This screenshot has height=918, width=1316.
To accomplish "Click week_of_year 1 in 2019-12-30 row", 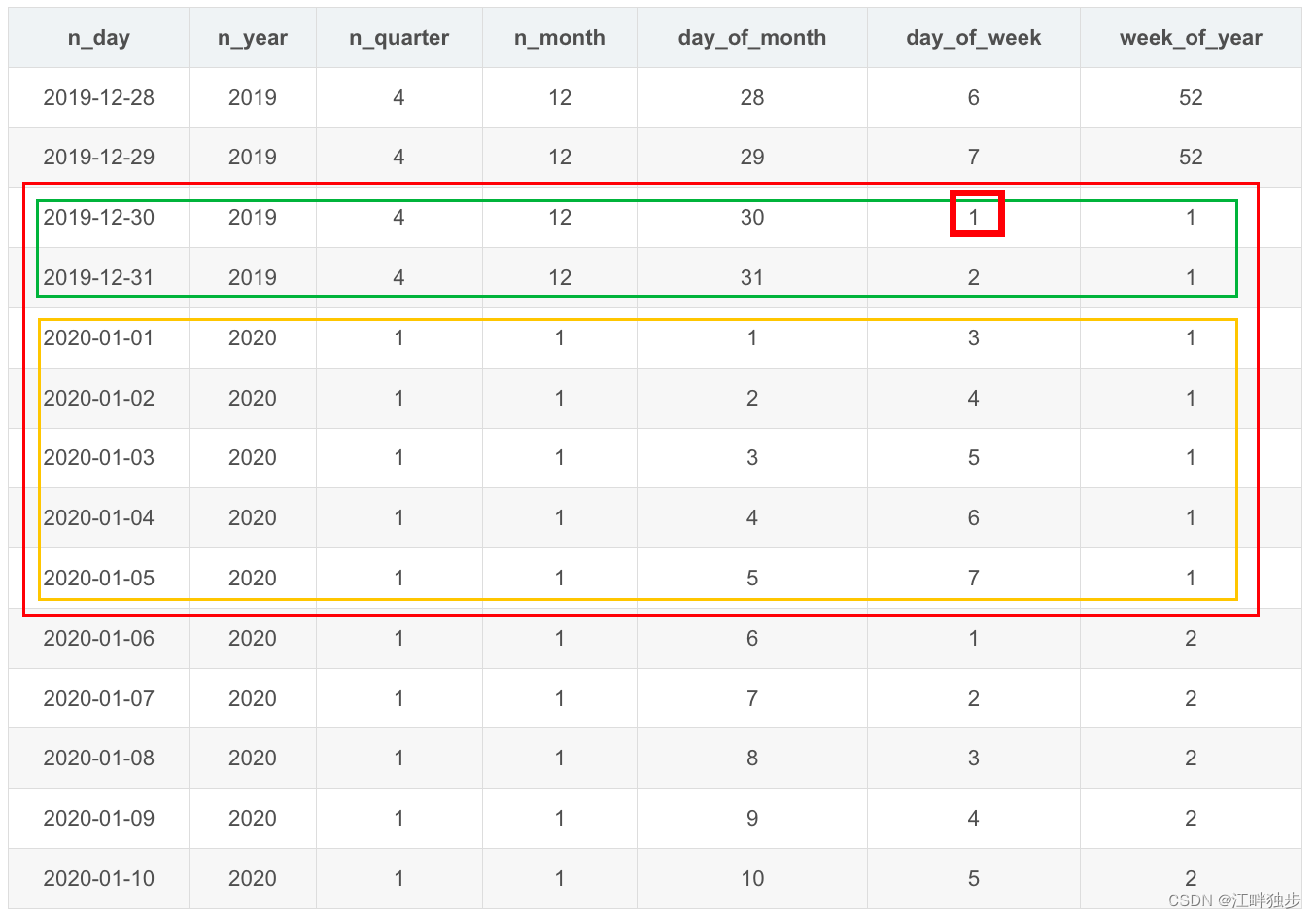I will pyautogui.click(x=1191, y=217).
